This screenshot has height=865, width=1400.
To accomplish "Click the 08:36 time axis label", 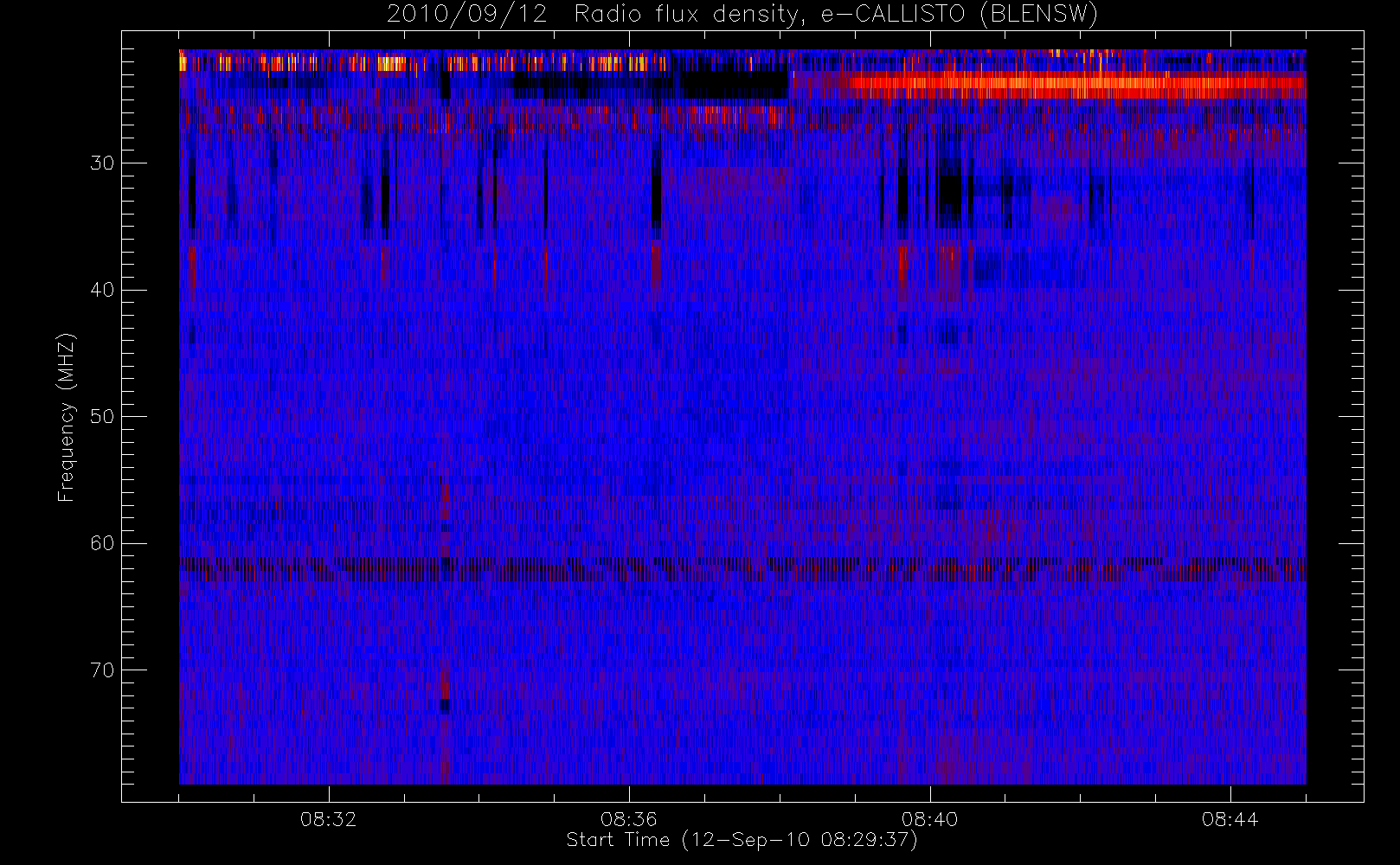I will pyautogui.click(x=629, y=819).
